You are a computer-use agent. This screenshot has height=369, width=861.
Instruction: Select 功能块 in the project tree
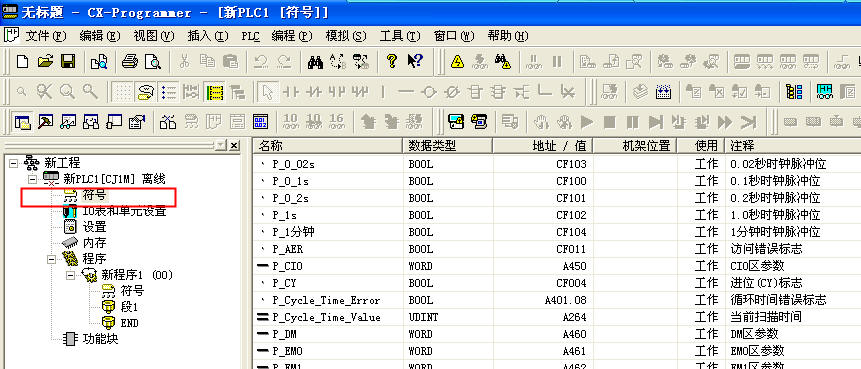pos(100,339)
